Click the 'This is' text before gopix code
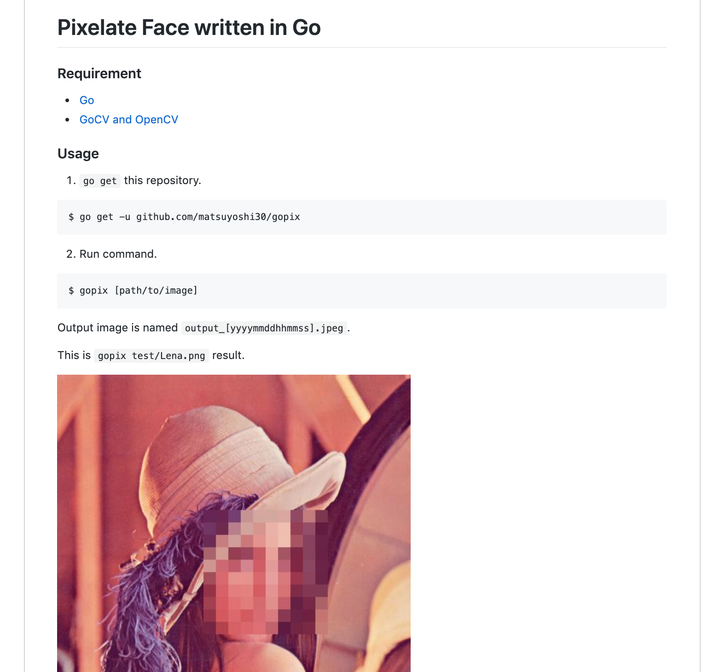The height and width of the screenshot is (672, 720). [x=74, y=356]
